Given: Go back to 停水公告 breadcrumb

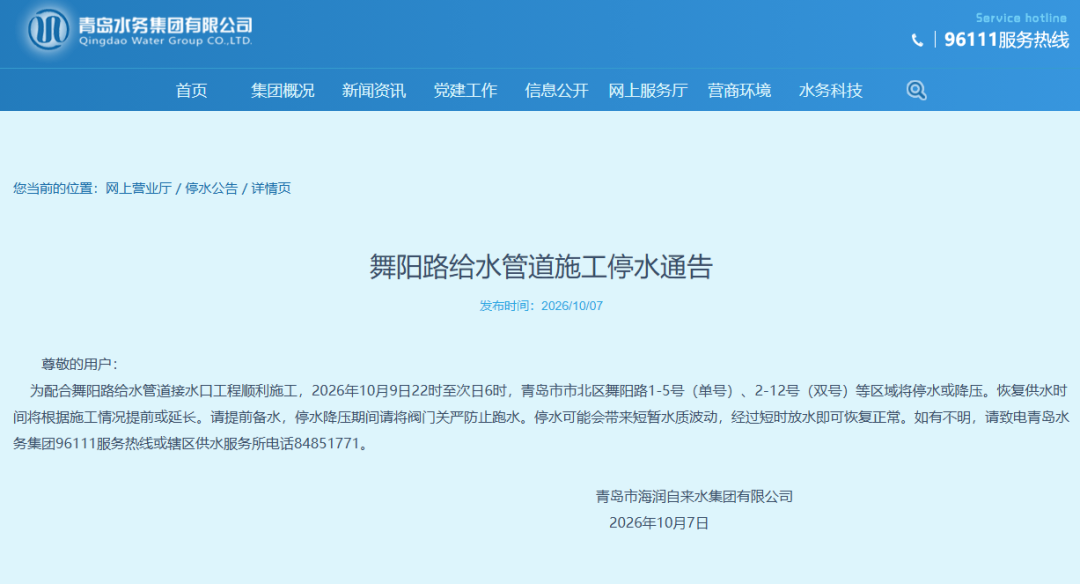Looking at the screenshot, I should (x=211, y=188).
